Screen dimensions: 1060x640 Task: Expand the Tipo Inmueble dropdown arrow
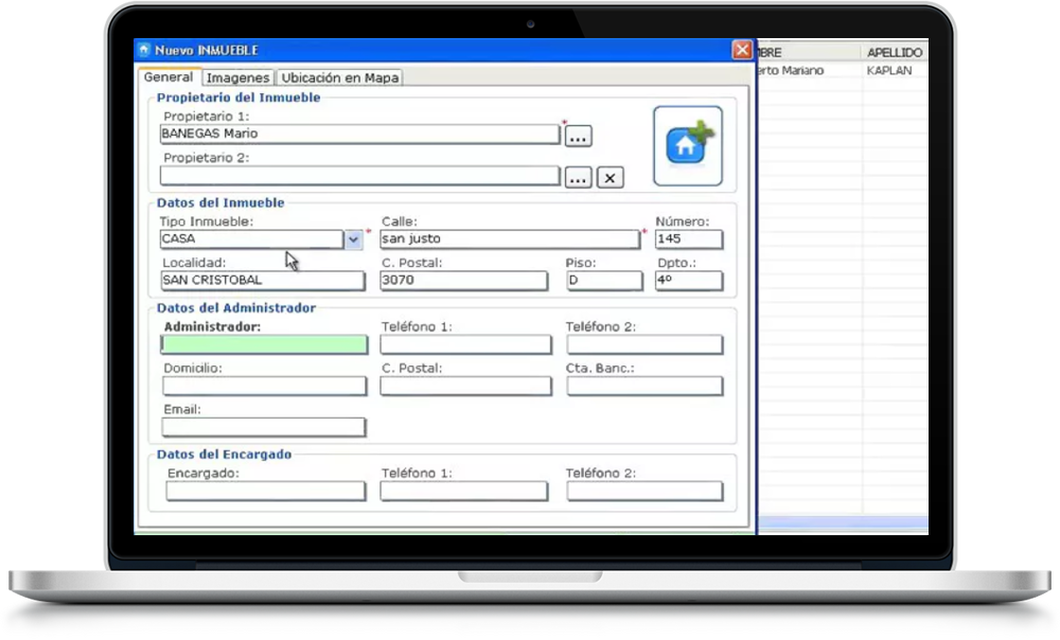click(353, 239)
